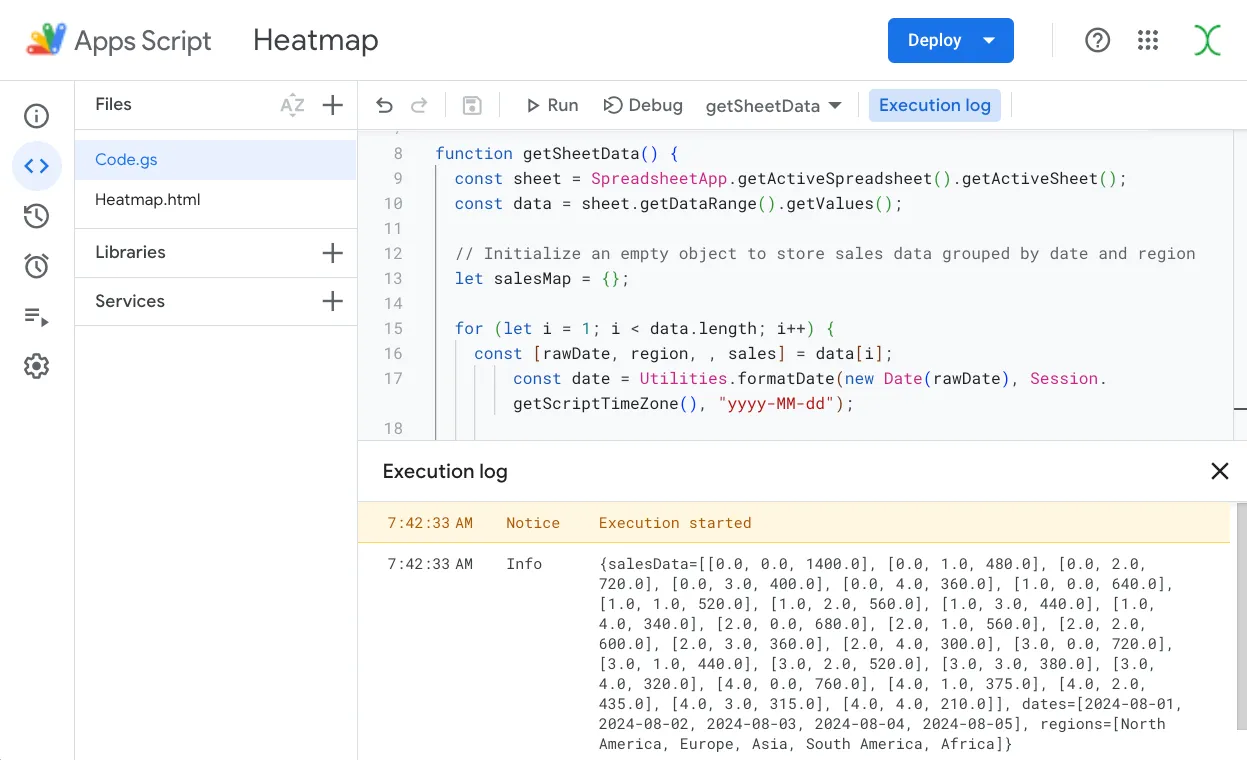Open the Project History icon
This screenshot has width=1247, height=760.
click(37, 216)
